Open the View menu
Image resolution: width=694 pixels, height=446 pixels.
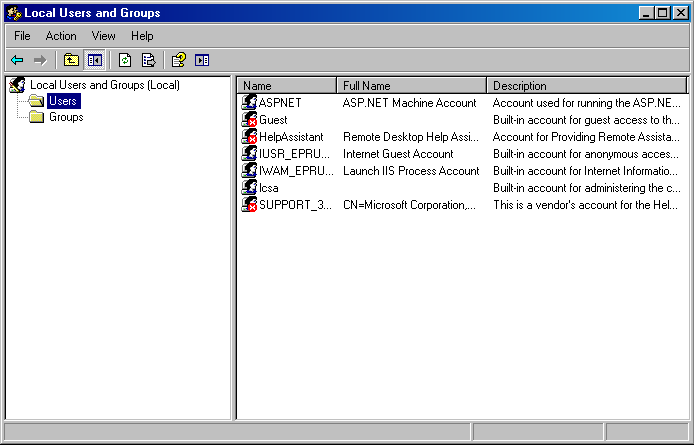[x=104, y=36]
